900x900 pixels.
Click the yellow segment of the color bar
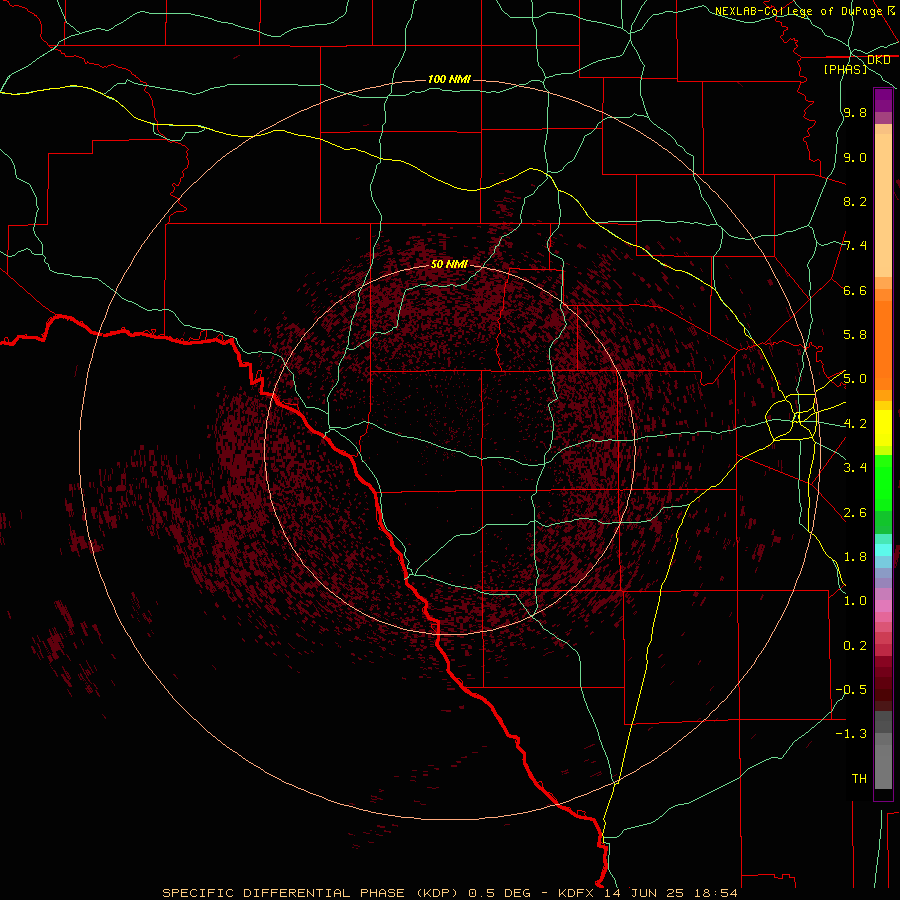tap(883, 428)
